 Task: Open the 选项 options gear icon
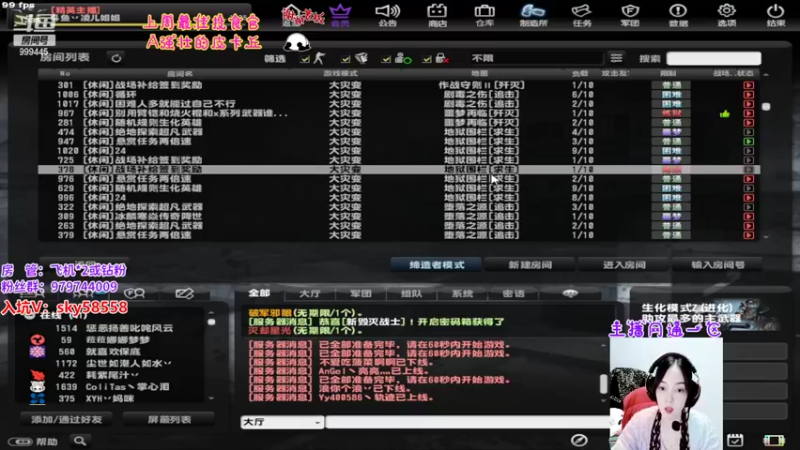[727, 14]
